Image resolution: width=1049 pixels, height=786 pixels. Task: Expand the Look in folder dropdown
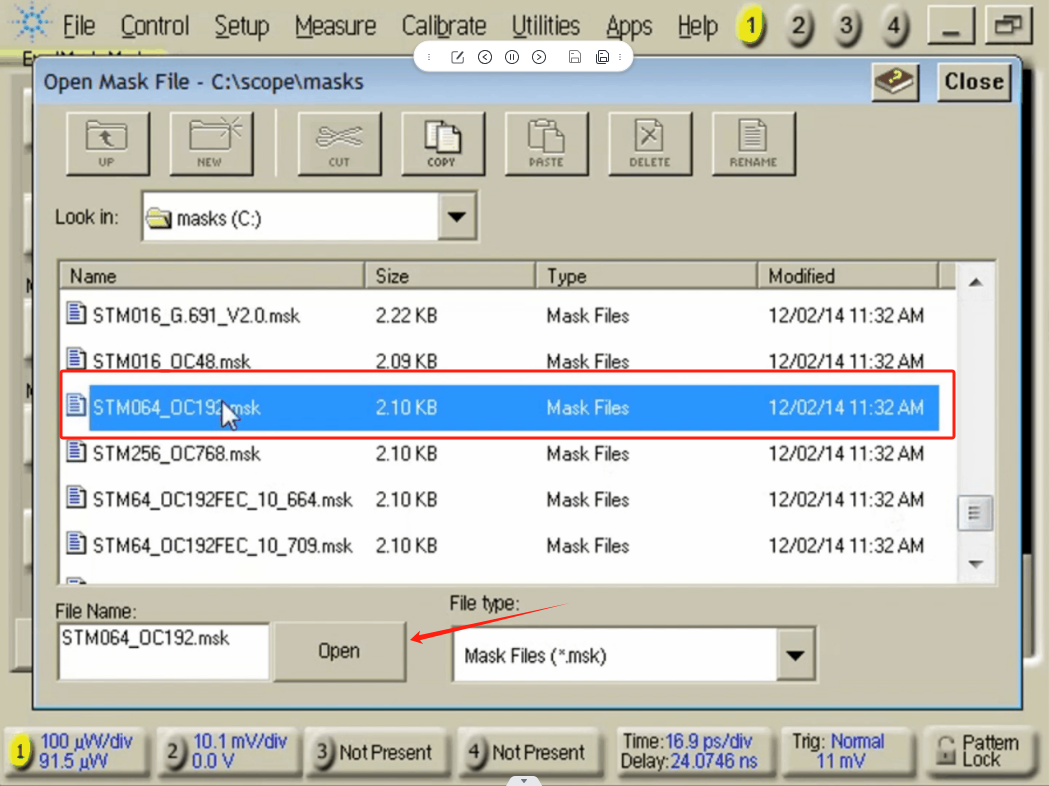coord(458,217)
